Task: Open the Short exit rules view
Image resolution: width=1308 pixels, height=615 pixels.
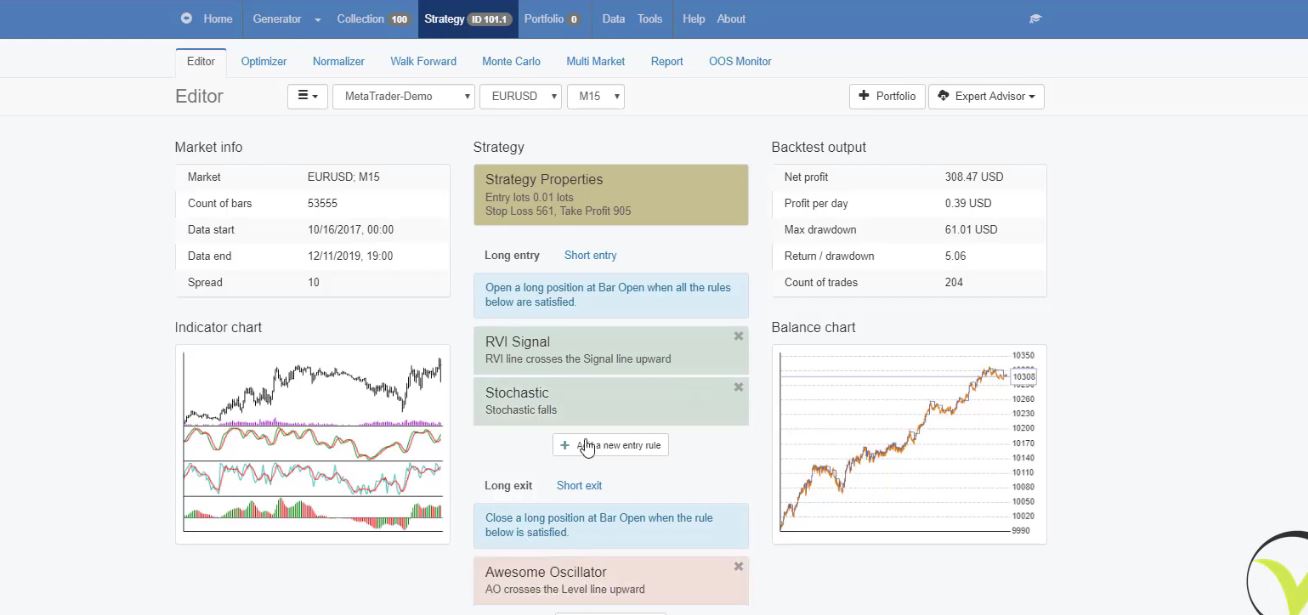Action: [x=579, y=485]
